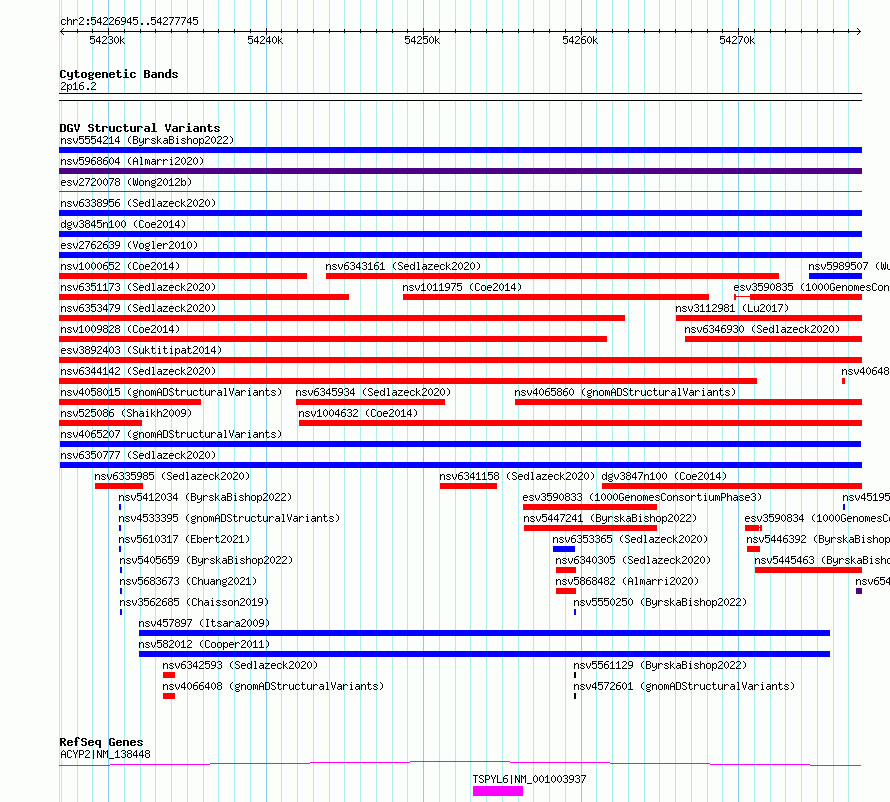890x802 pixels.
Task: Select nsv6353479 (Sedlazeck2020) label
Action: point(138,308)
